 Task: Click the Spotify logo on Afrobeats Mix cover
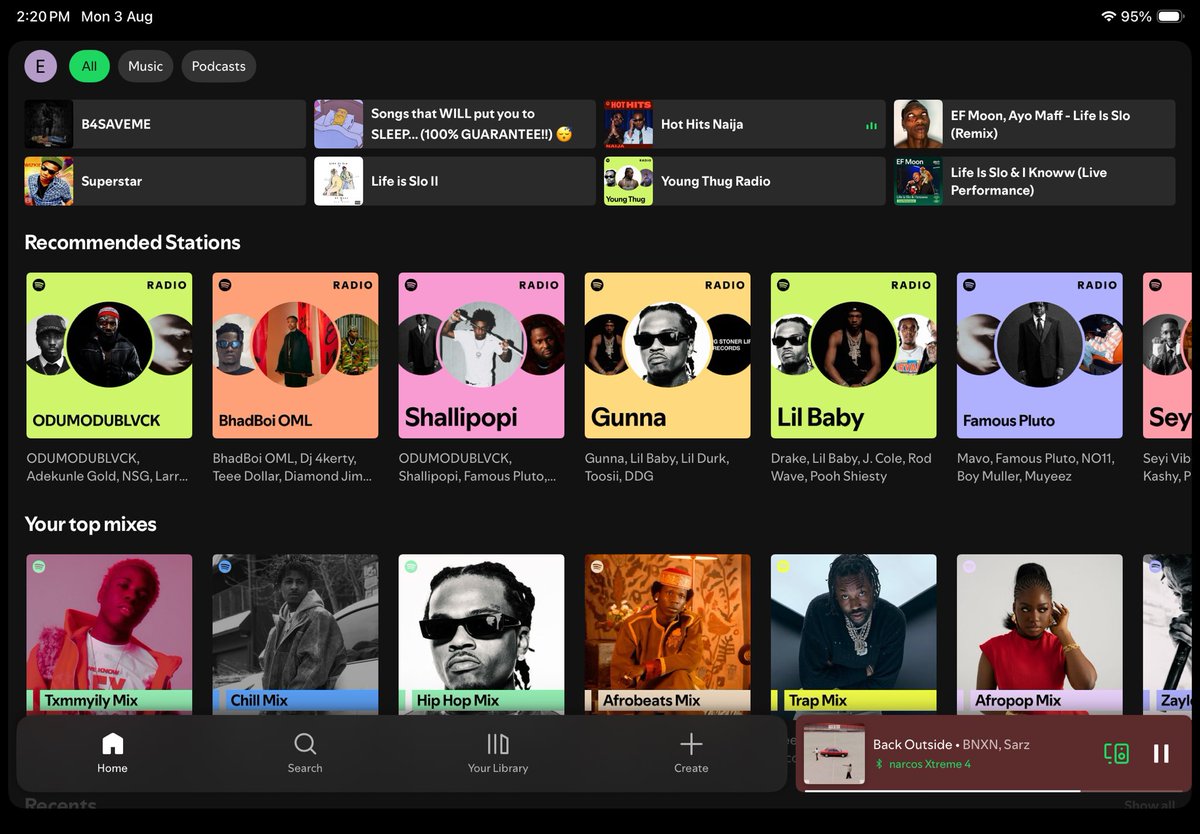(x=597, y=567)
